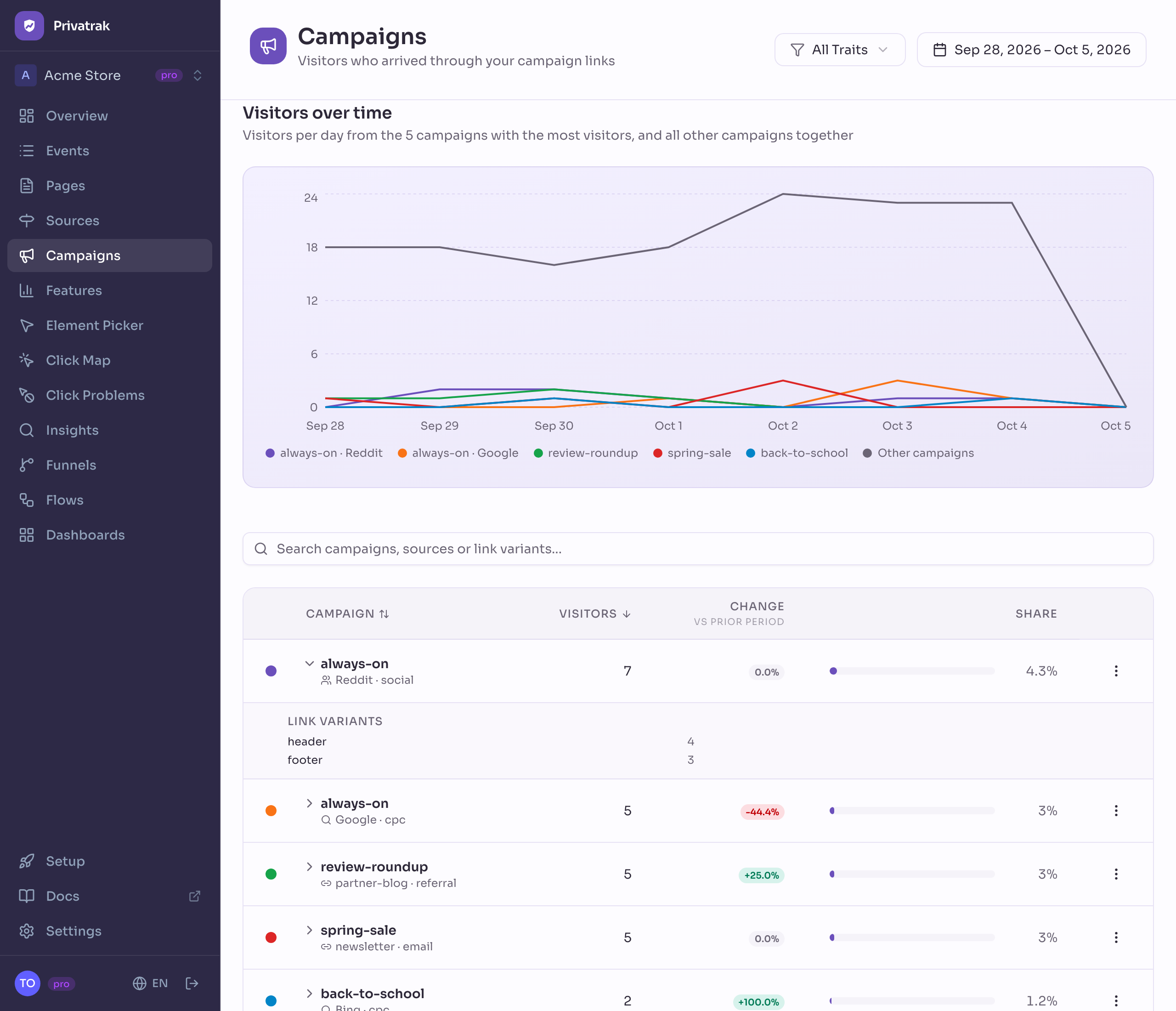This screenshot has height=1011, width=1176.
Task: Open the Acme Store workspace switcher
Action: click(x=109, y=75)
